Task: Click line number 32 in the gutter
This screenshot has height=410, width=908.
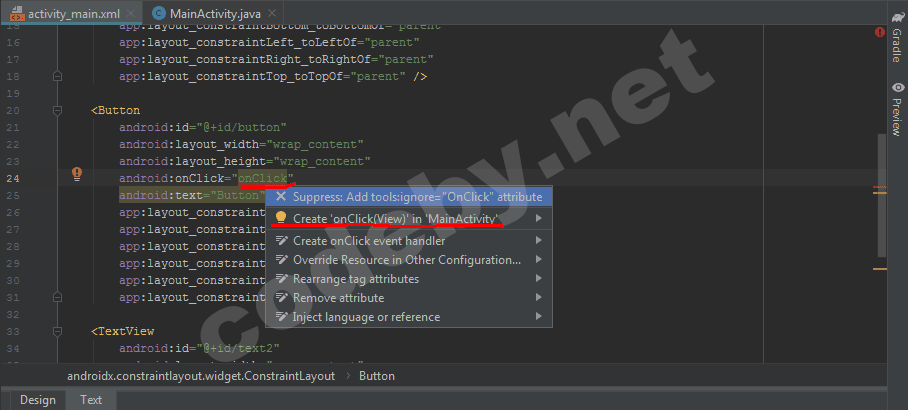Action: [x=13, y=314]
